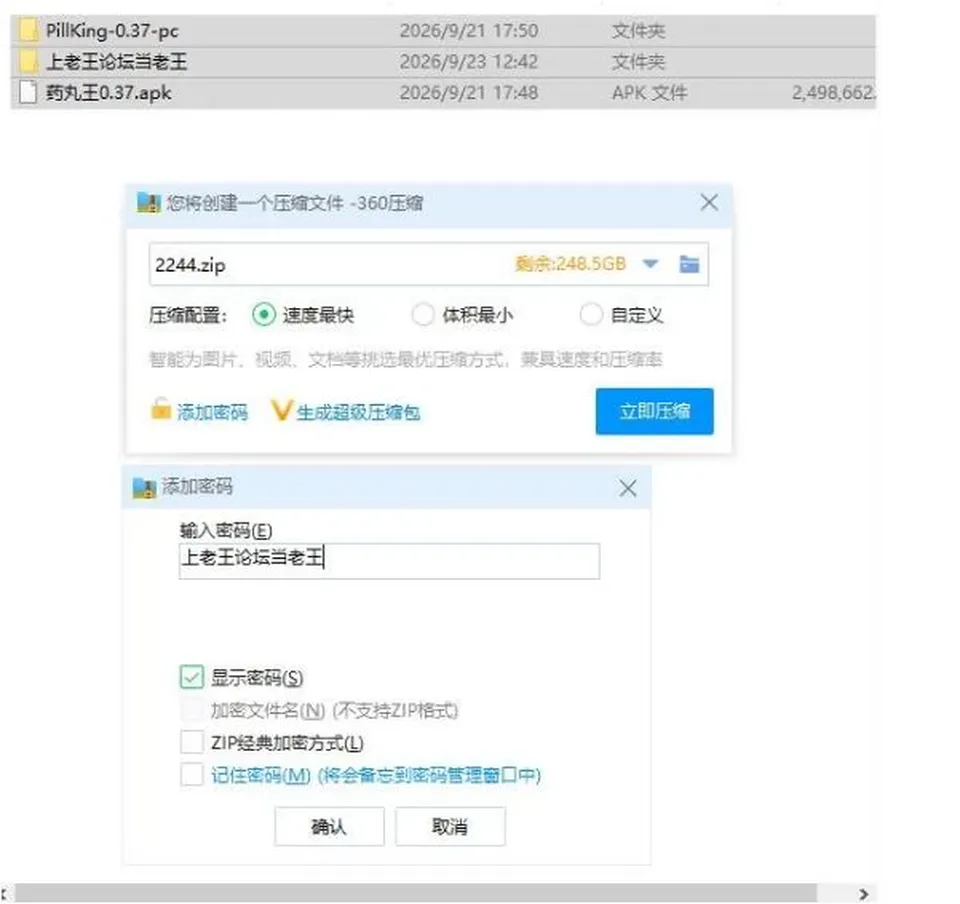Focus the 输入密码 password field
The height and width of the screenshot is (904, 960).
click(389, 561)
